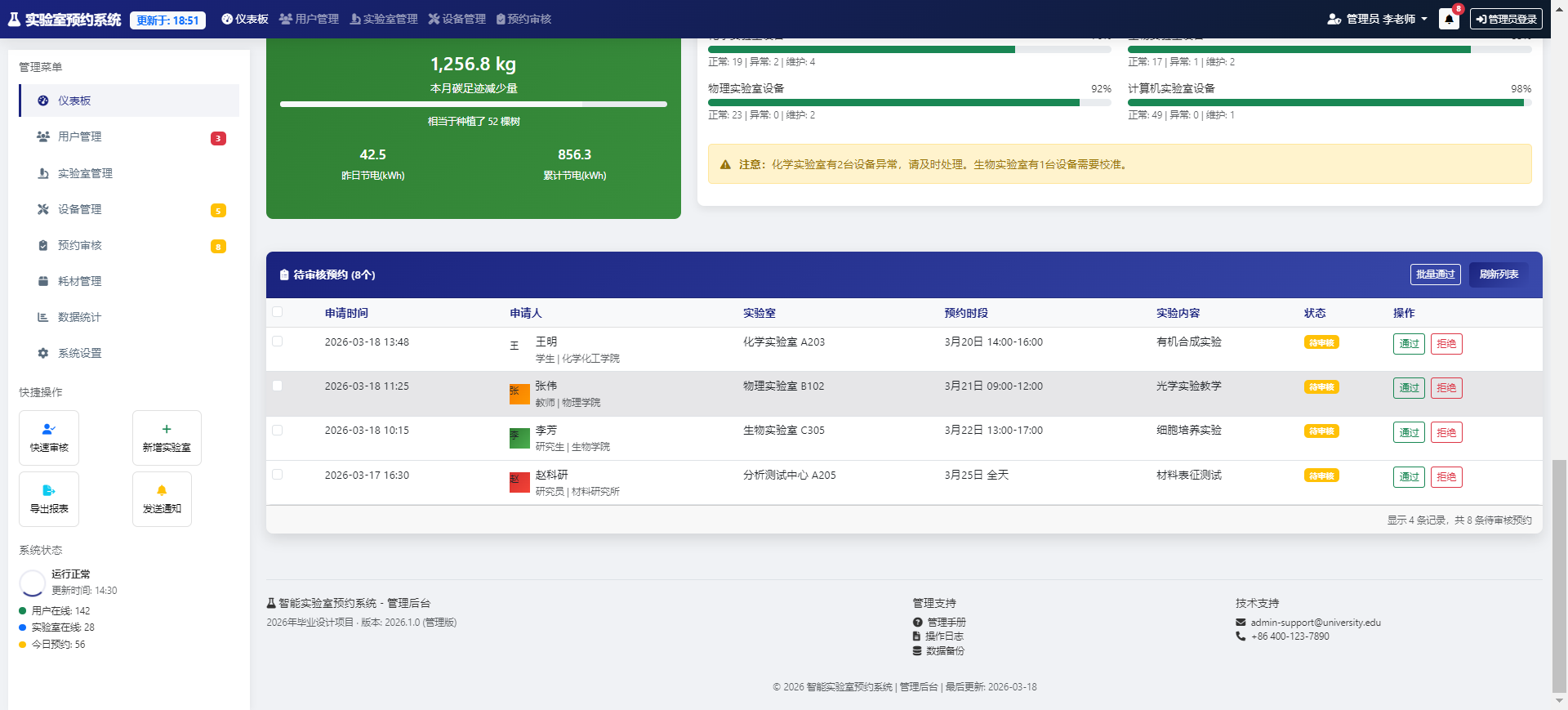Click the 发送通知 bell icon

coord(162,490)
